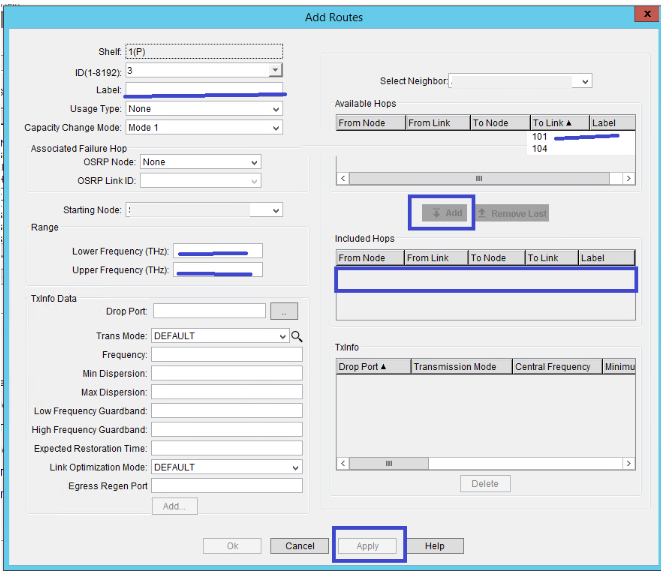Click the Help button

[435, 546]
